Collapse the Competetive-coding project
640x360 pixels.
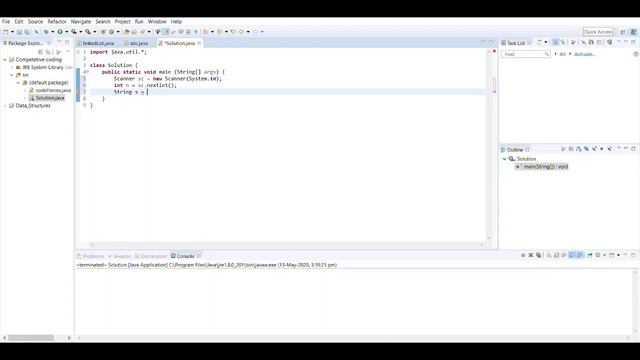point(5,60)
